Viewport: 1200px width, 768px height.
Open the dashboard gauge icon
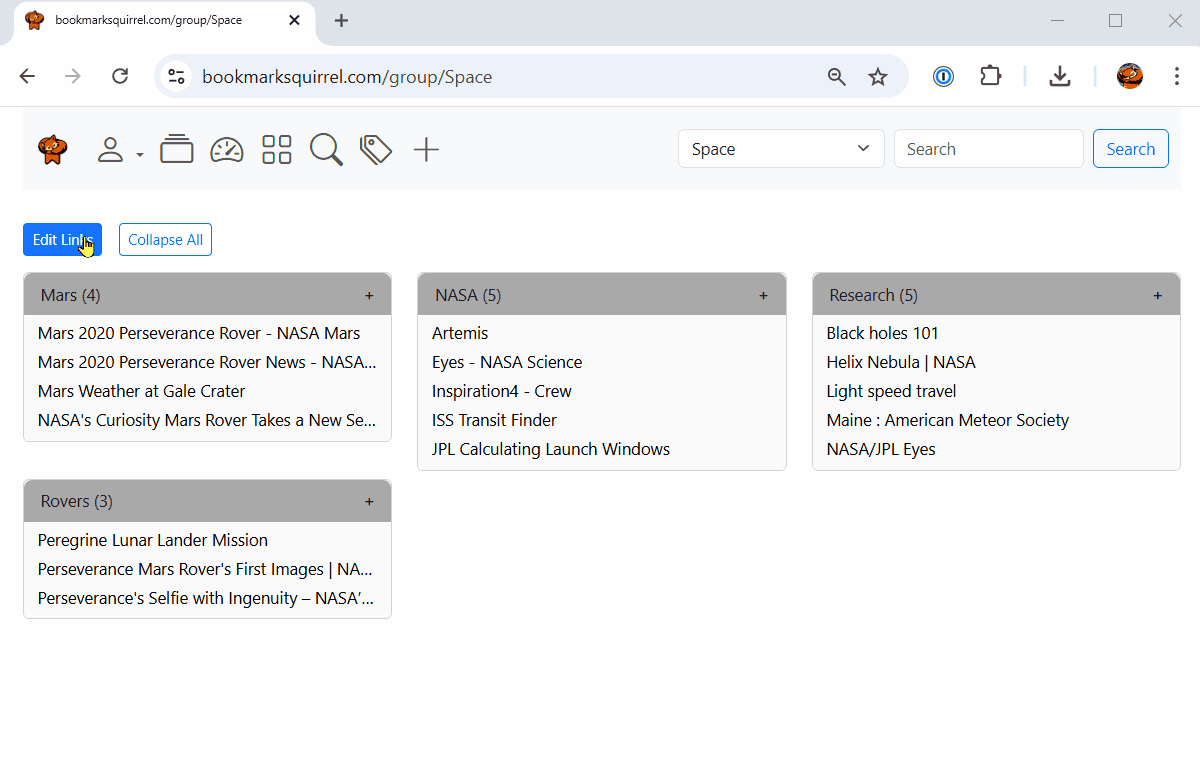coord(227,150)
